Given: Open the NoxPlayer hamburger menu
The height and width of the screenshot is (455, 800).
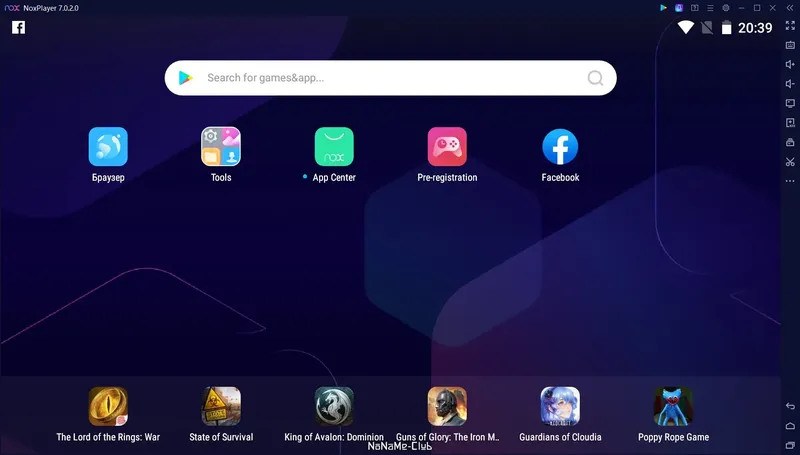Looking at the screenshot, I should pyautogui.click(x=710, y=8).
